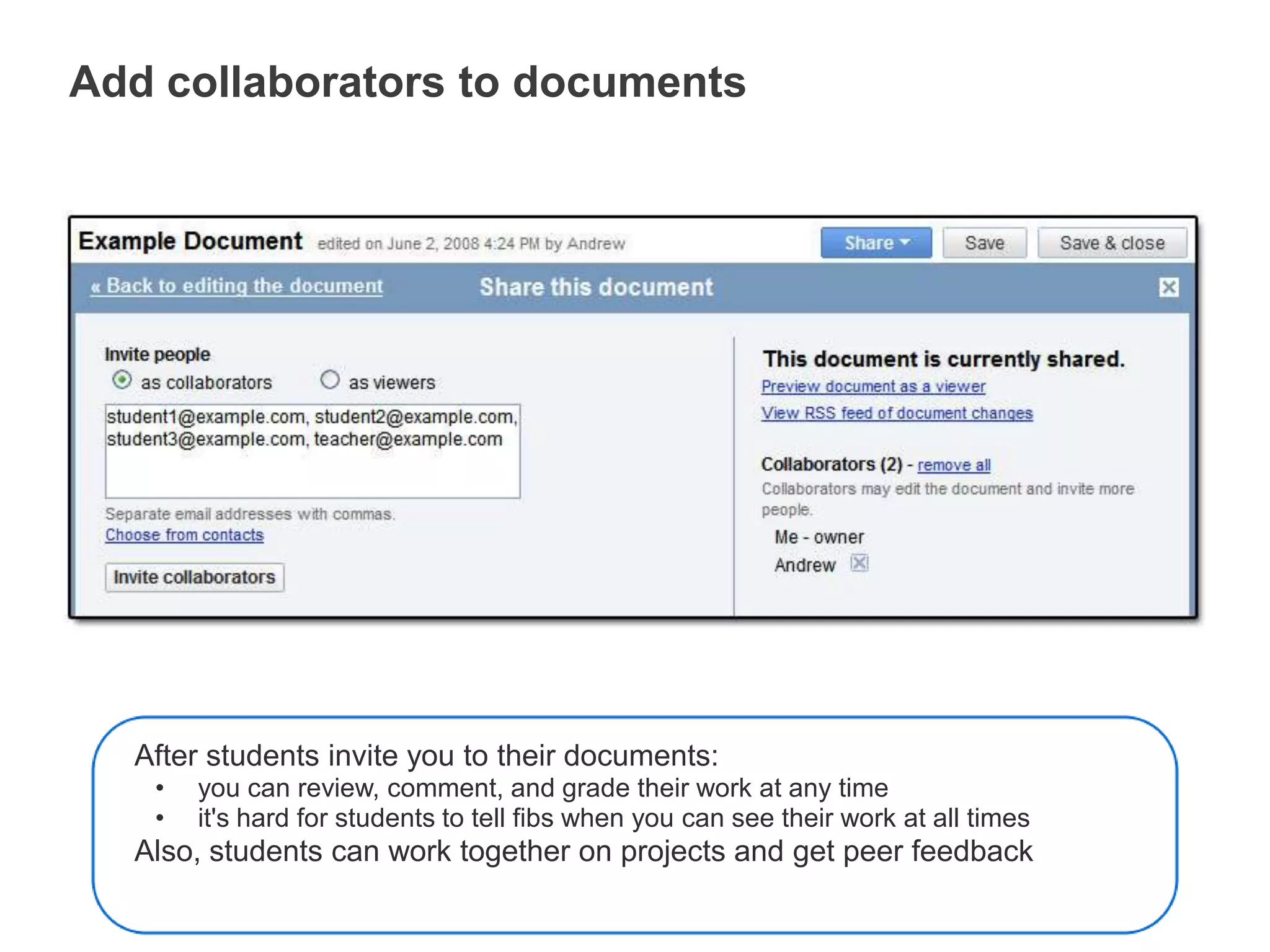Click 'This document is currently shared' text
The height and width of the screenshot is (952, 1270).
943,359
